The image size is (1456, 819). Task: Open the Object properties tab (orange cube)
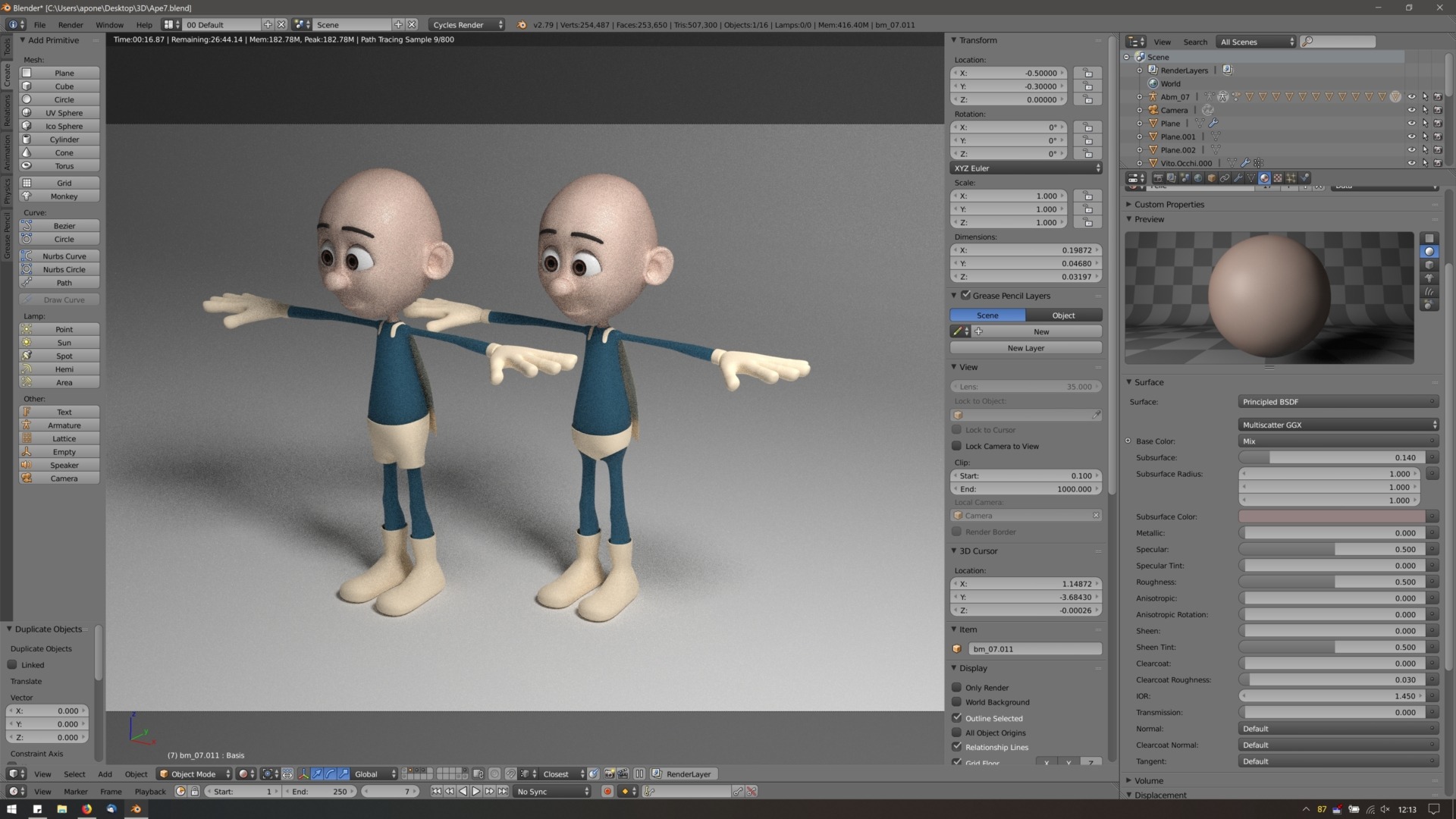pyautogui.click(x=1211, y=178)
